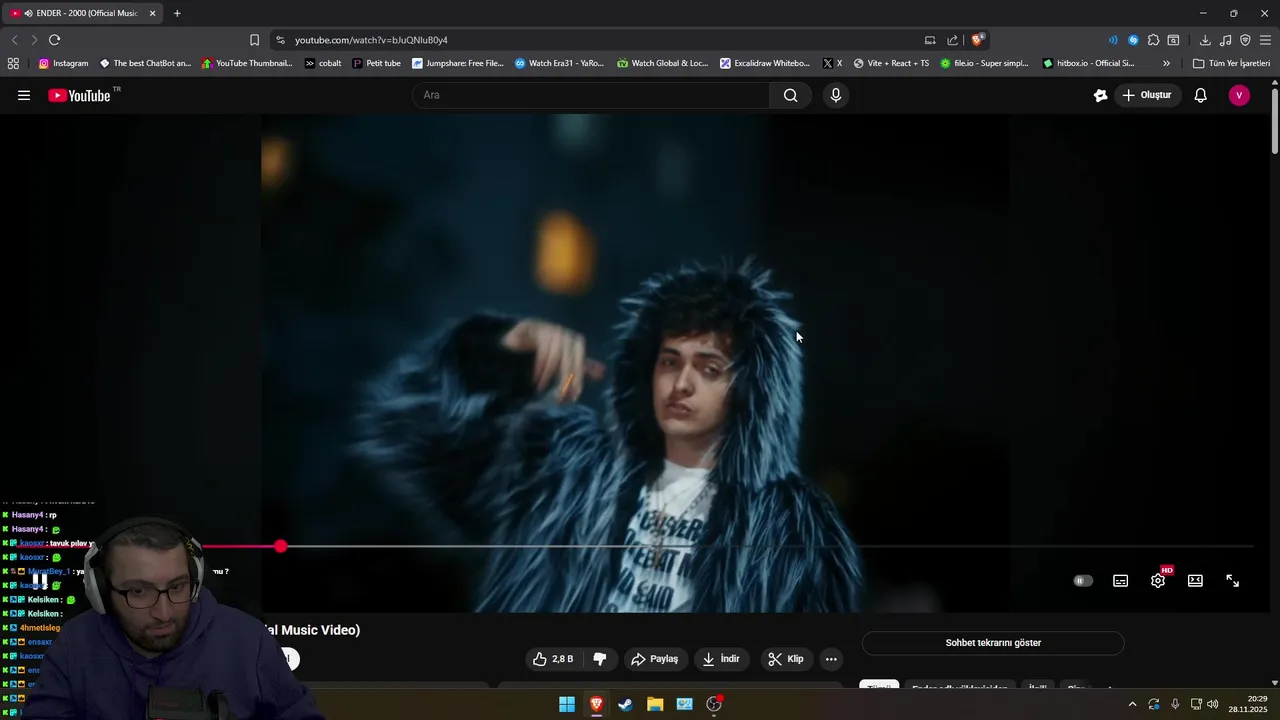Open the file.io bookmark

[x=984, y=63]
